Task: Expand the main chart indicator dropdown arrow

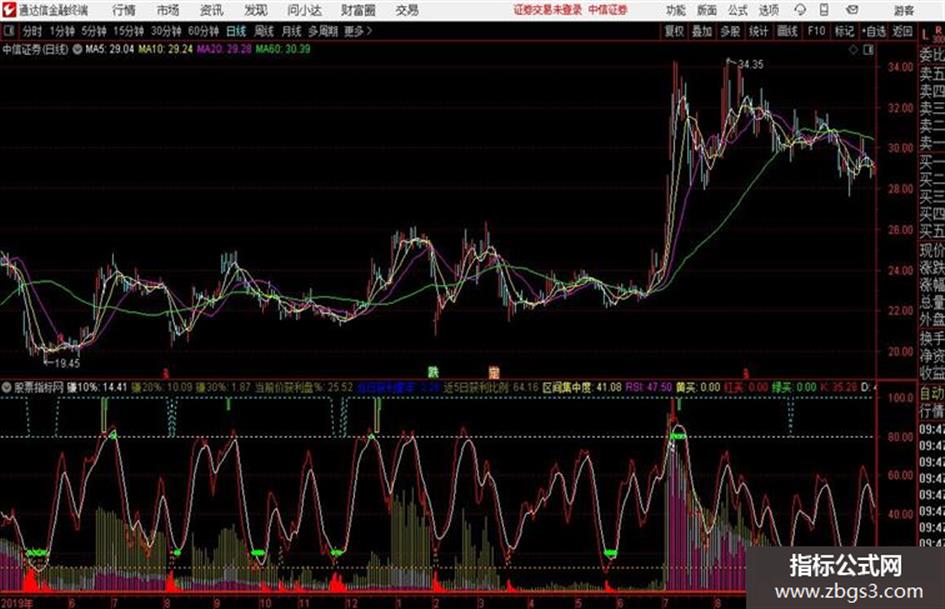Action: point(77,49)
